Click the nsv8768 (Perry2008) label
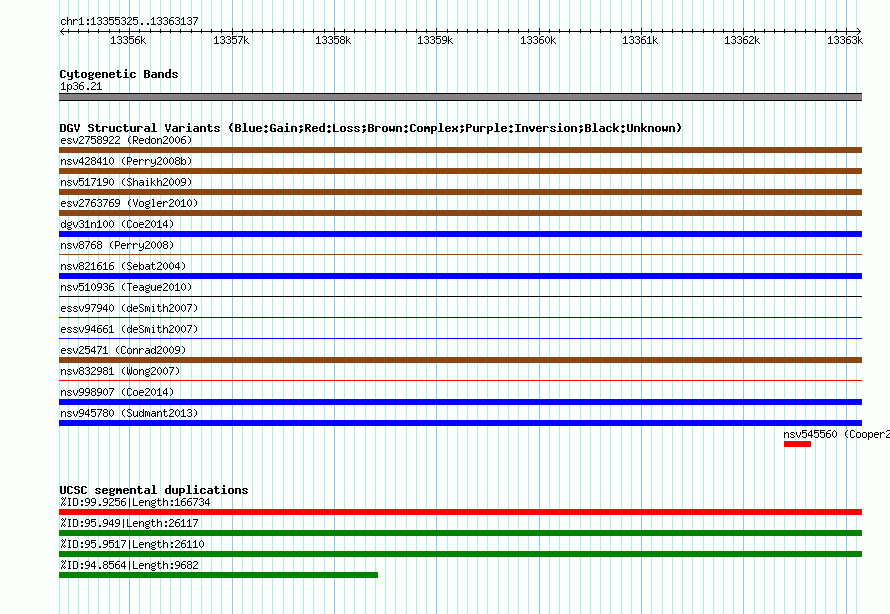The width and height of the screenshot is (890, 614). [x=117, y=245]
